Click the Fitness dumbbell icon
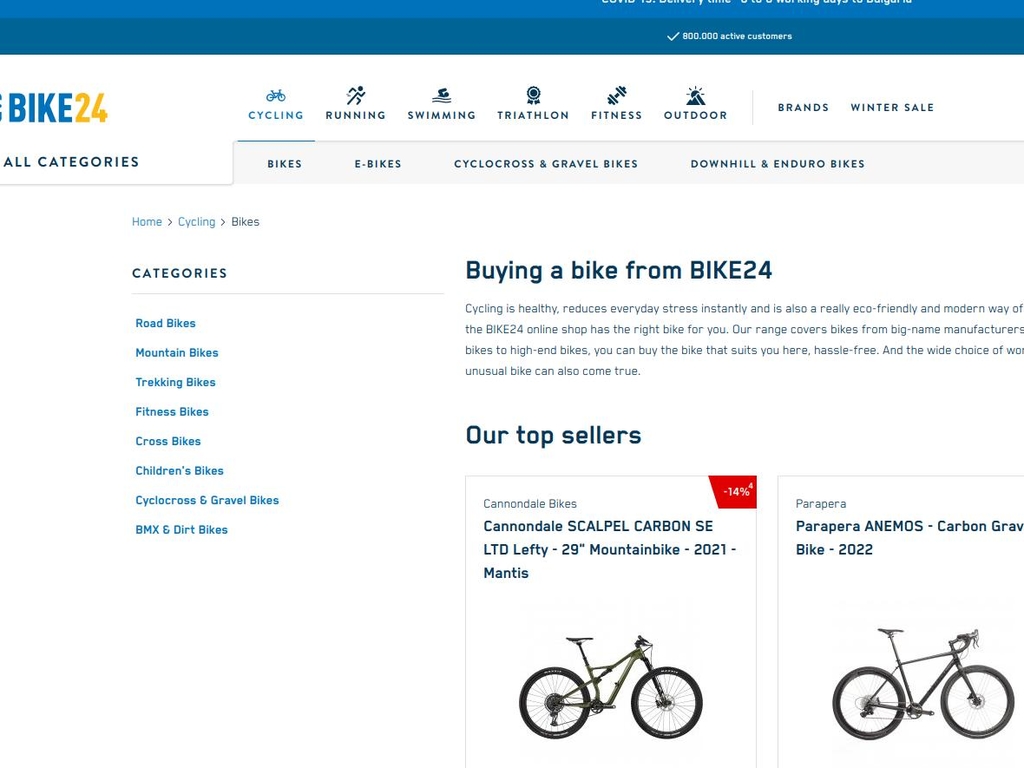Image resolution: width=1024 pixels, height=768 pixels. 616,96
